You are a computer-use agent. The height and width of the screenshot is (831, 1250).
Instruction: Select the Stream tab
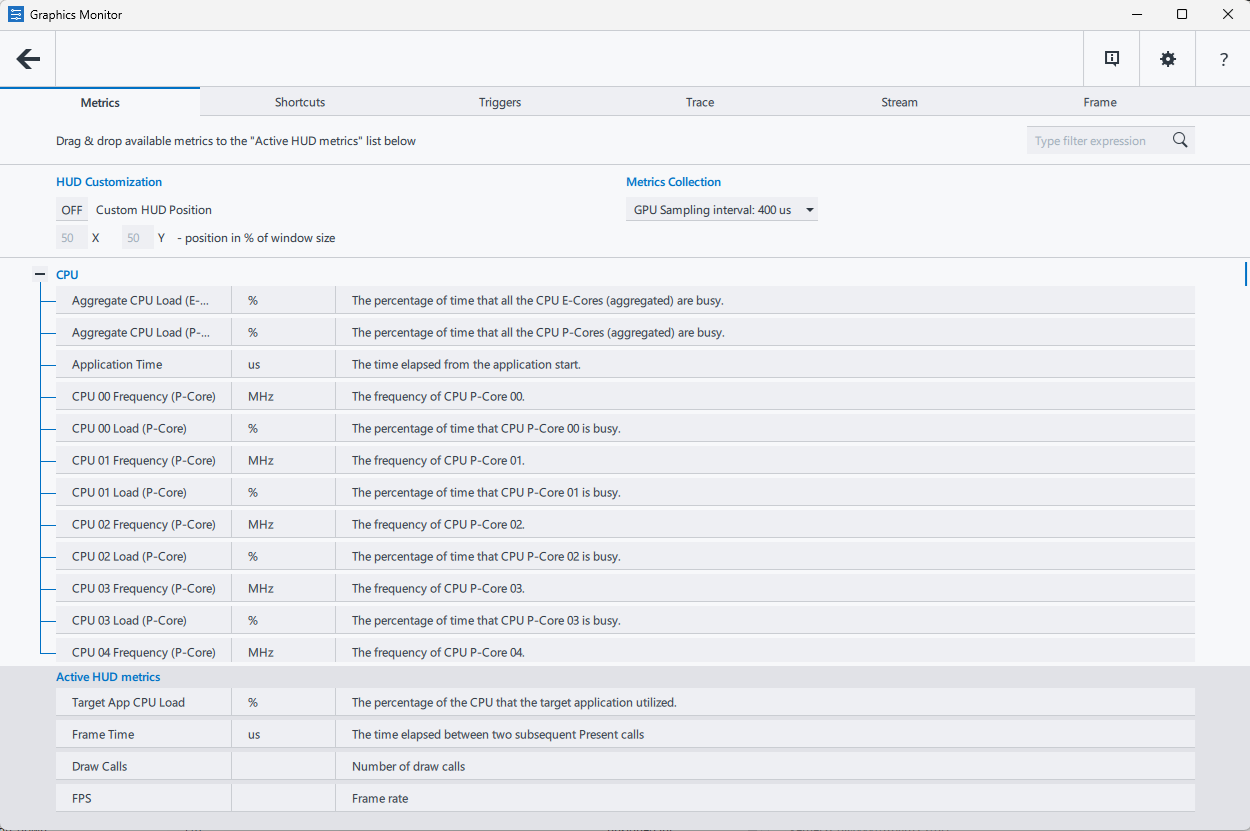pos(899,102)
